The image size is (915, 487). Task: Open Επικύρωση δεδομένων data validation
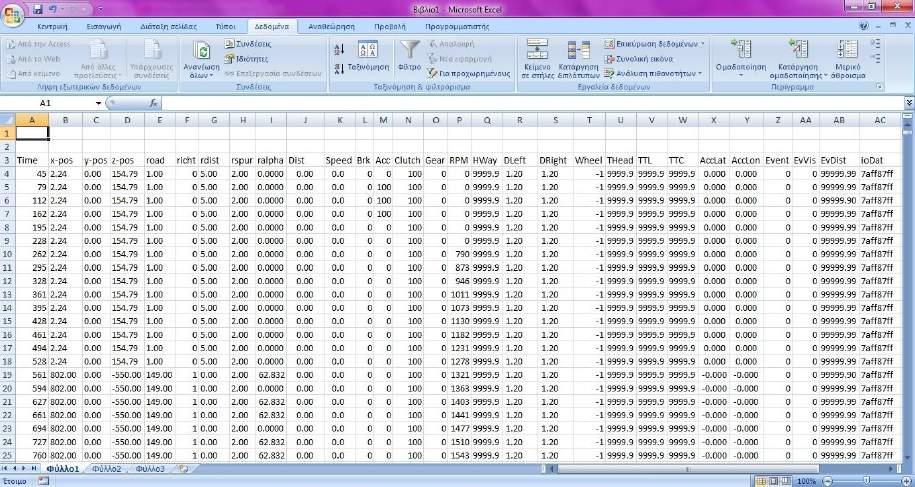tap(651, 44)
